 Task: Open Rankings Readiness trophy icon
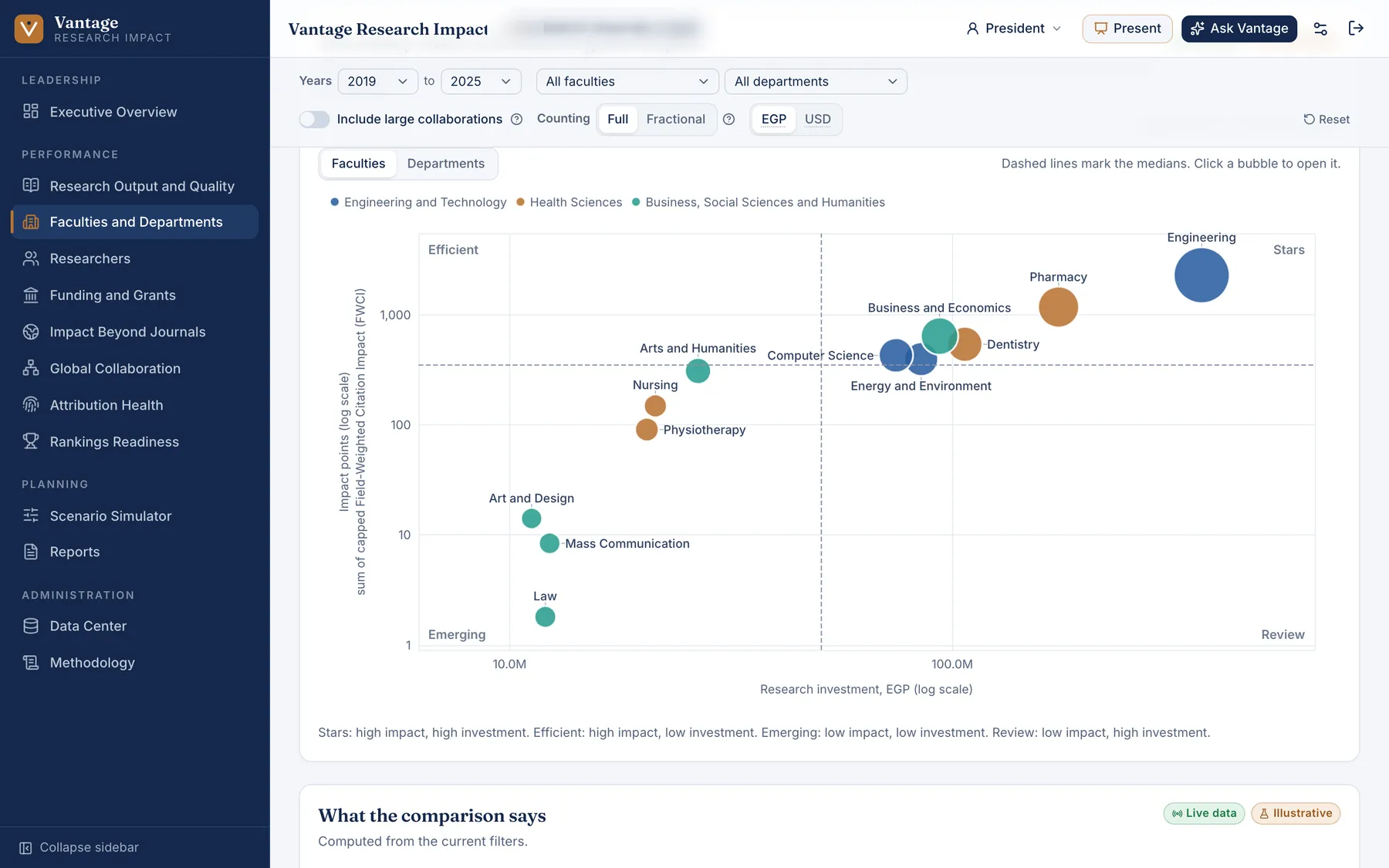(31, 441)
